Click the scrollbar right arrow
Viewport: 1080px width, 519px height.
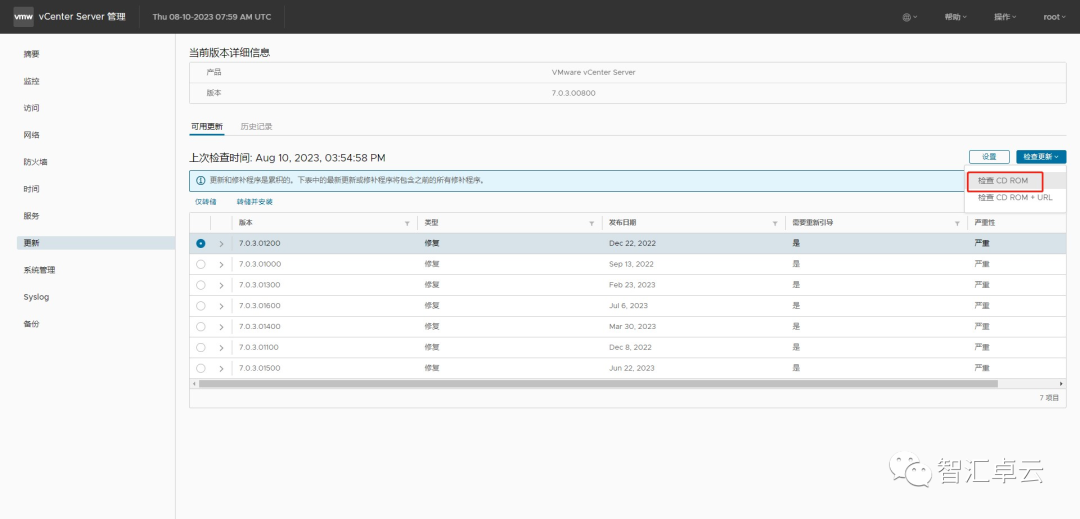(1062, 383)
